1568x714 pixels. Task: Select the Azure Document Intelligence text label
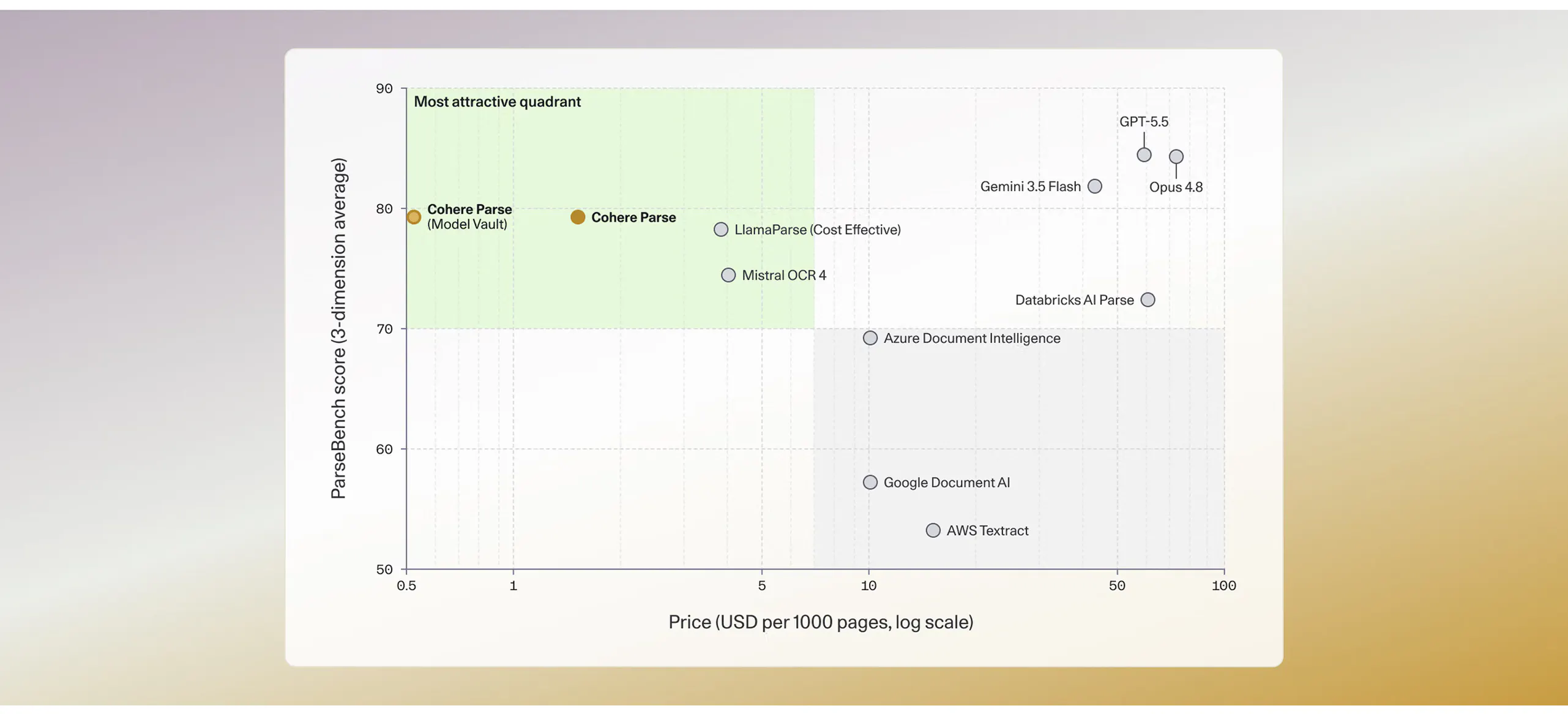pyautogui.click(x=972, y=338)
